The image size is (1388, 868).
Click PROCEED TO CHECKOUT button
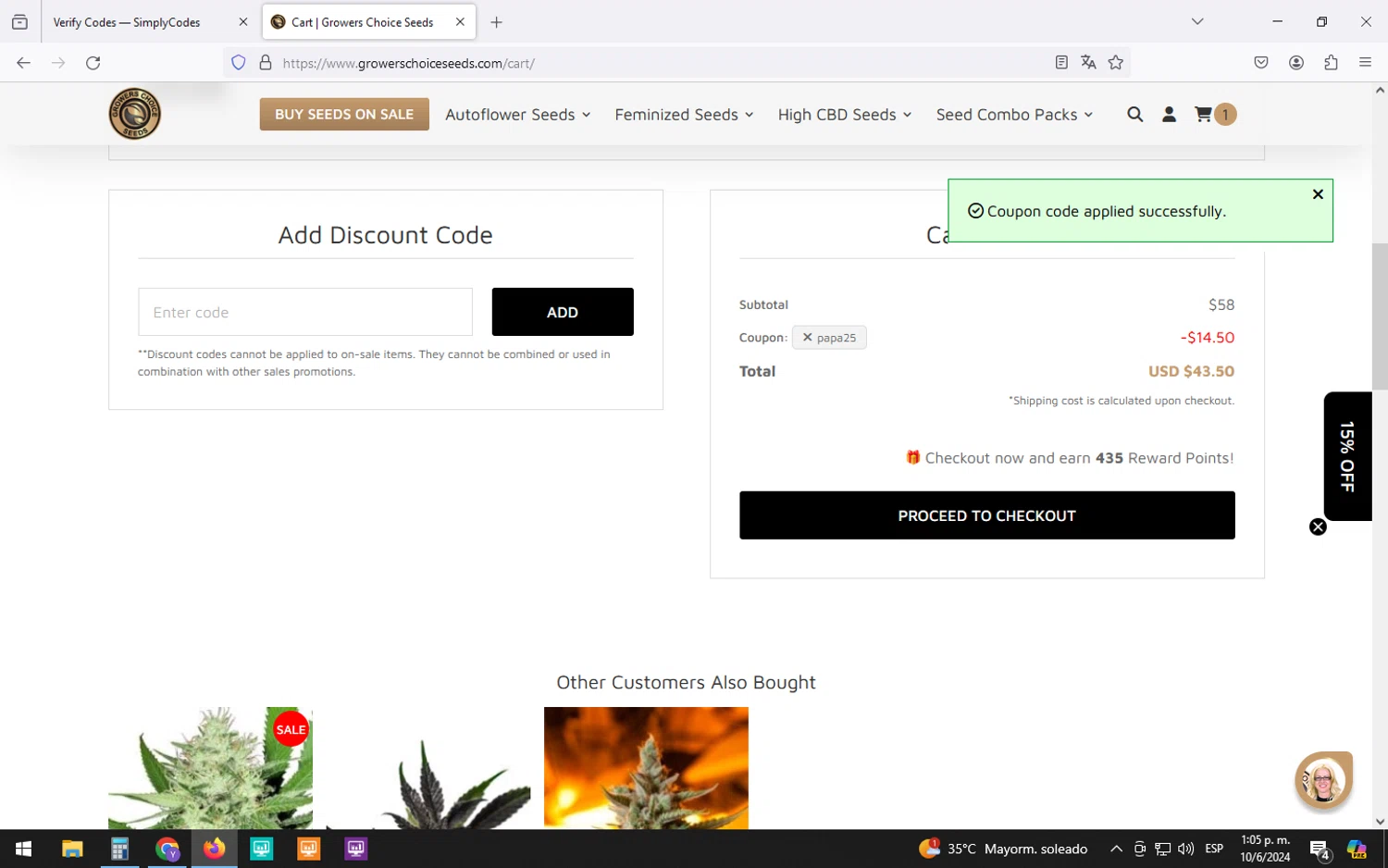[x=986, y=515]
